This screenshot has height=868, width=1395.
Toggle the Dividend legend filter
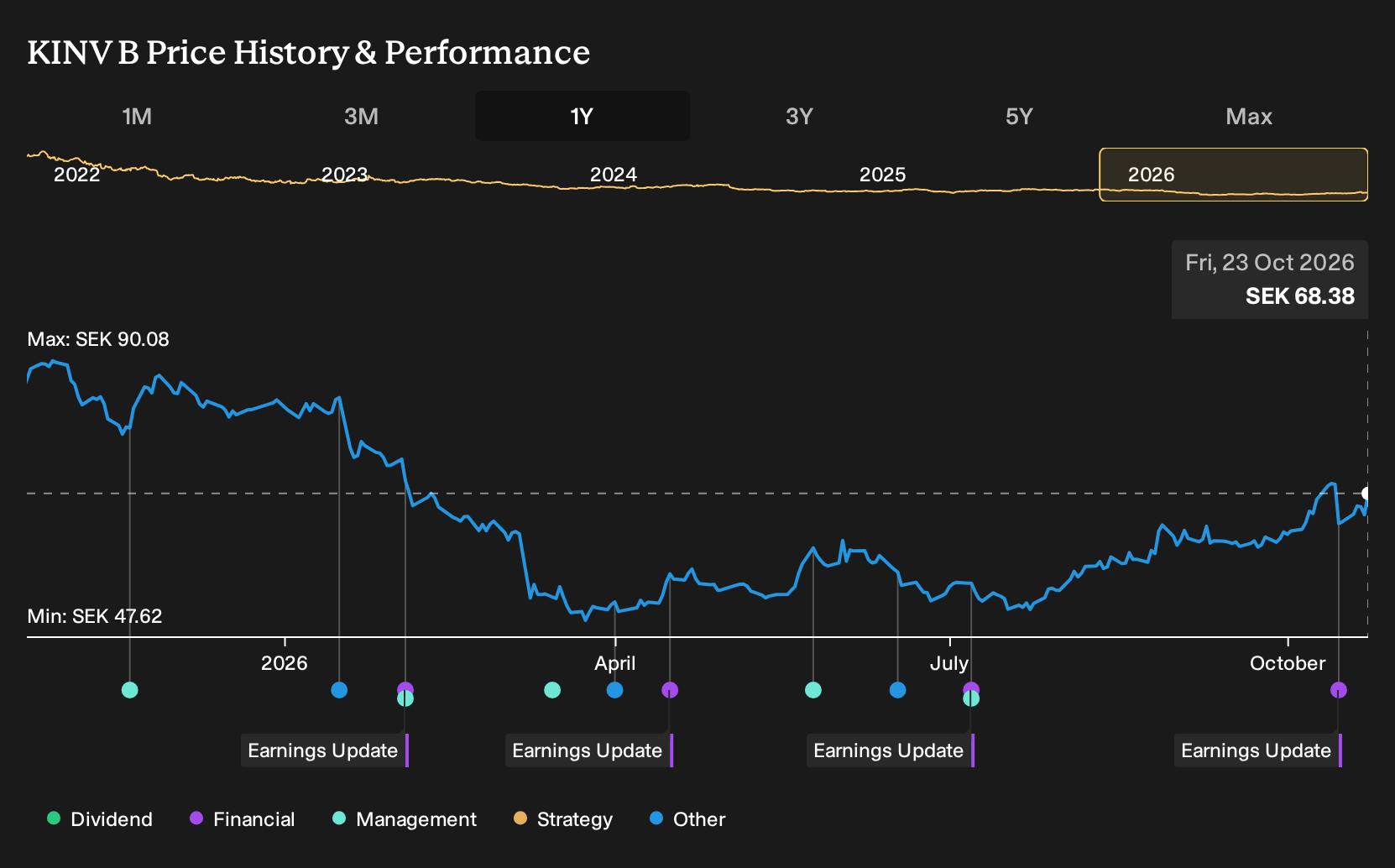(100, 819)
